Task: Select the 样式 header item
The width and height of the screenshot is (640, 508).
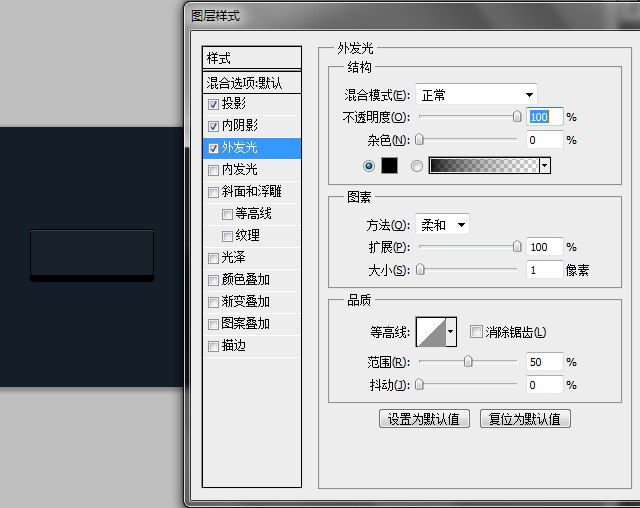Action: (252, 58)
